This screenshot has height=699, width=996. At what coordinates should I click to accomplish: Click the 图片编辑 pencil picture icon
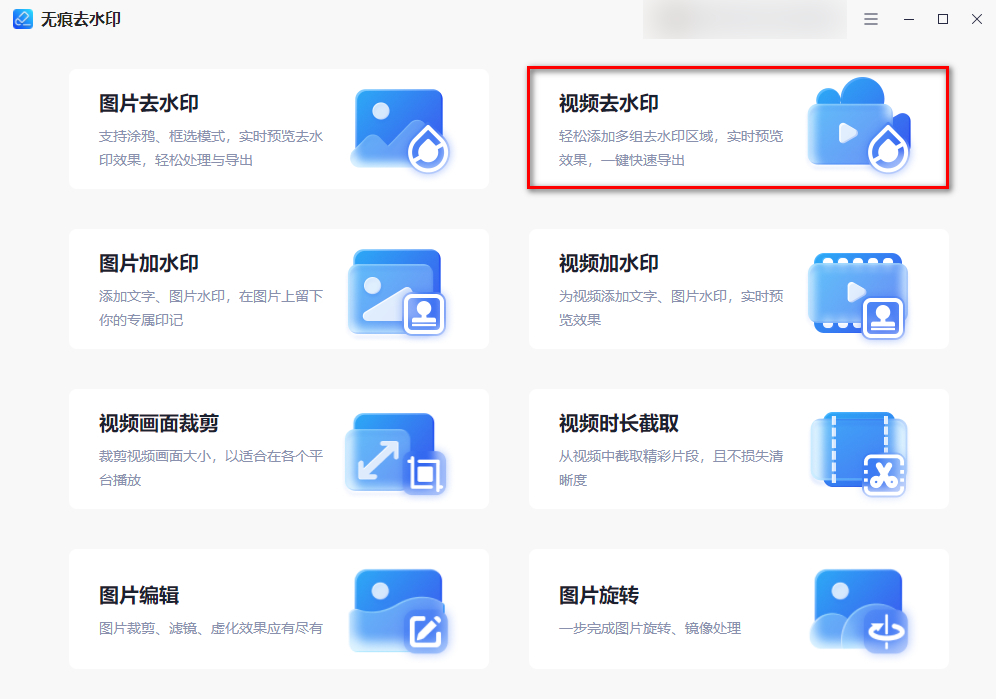coord(398,611)
